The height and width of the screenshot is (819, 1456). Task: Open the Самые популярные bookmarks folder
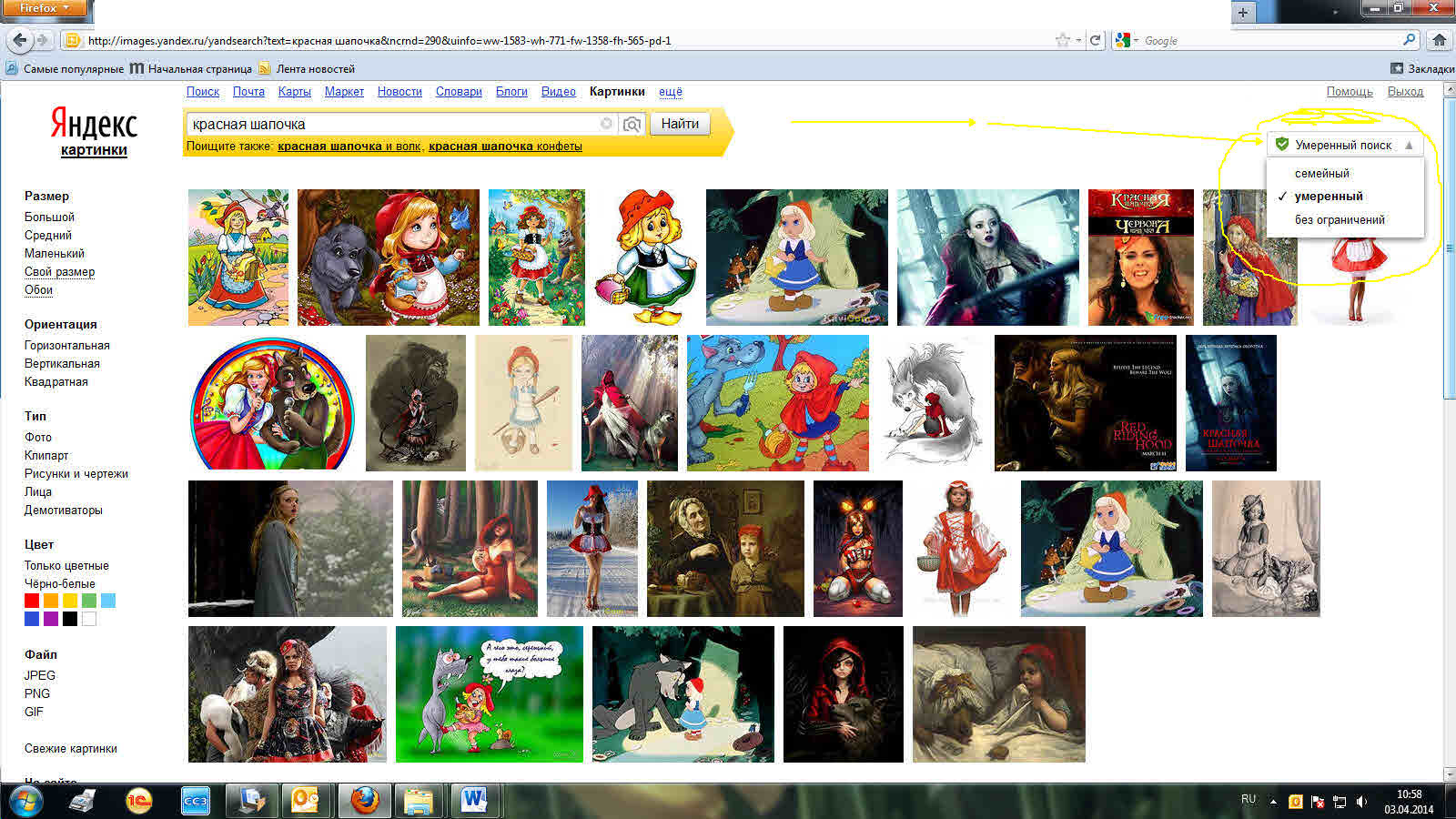point(65,68)
